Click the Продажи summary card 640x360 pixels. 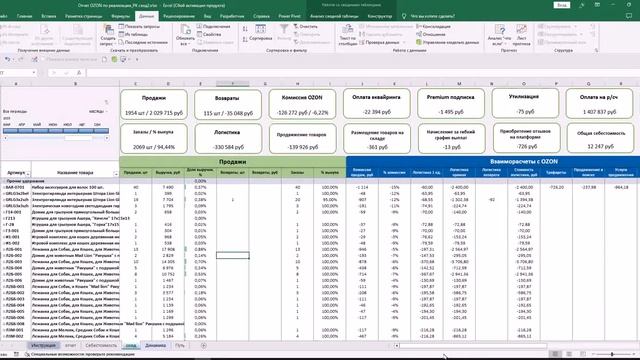pos(154,104)
